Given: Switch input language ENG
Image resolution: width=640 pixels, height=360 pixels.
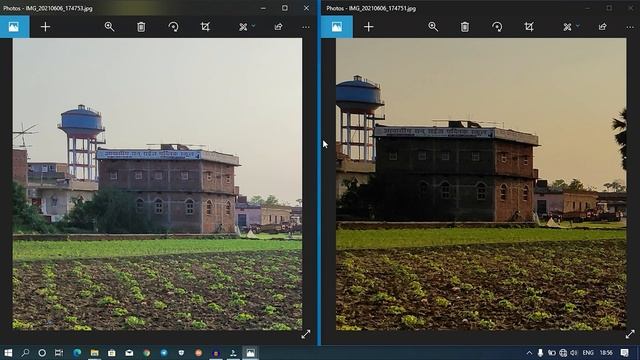Looking at the screenshot, I should 588,353.
